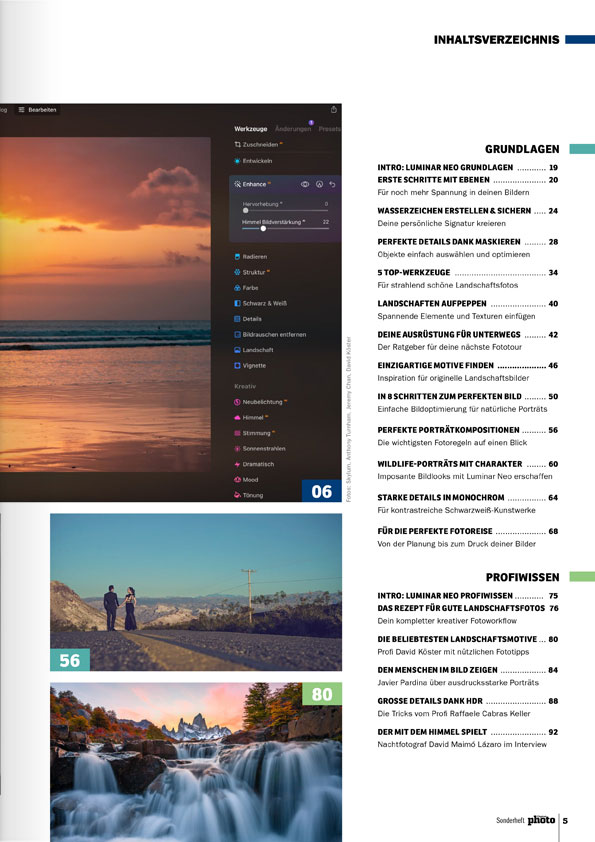Select the Zuschneiden crop tool icon
Viewport: 595px width, 842px height.
tap(237, 144)
